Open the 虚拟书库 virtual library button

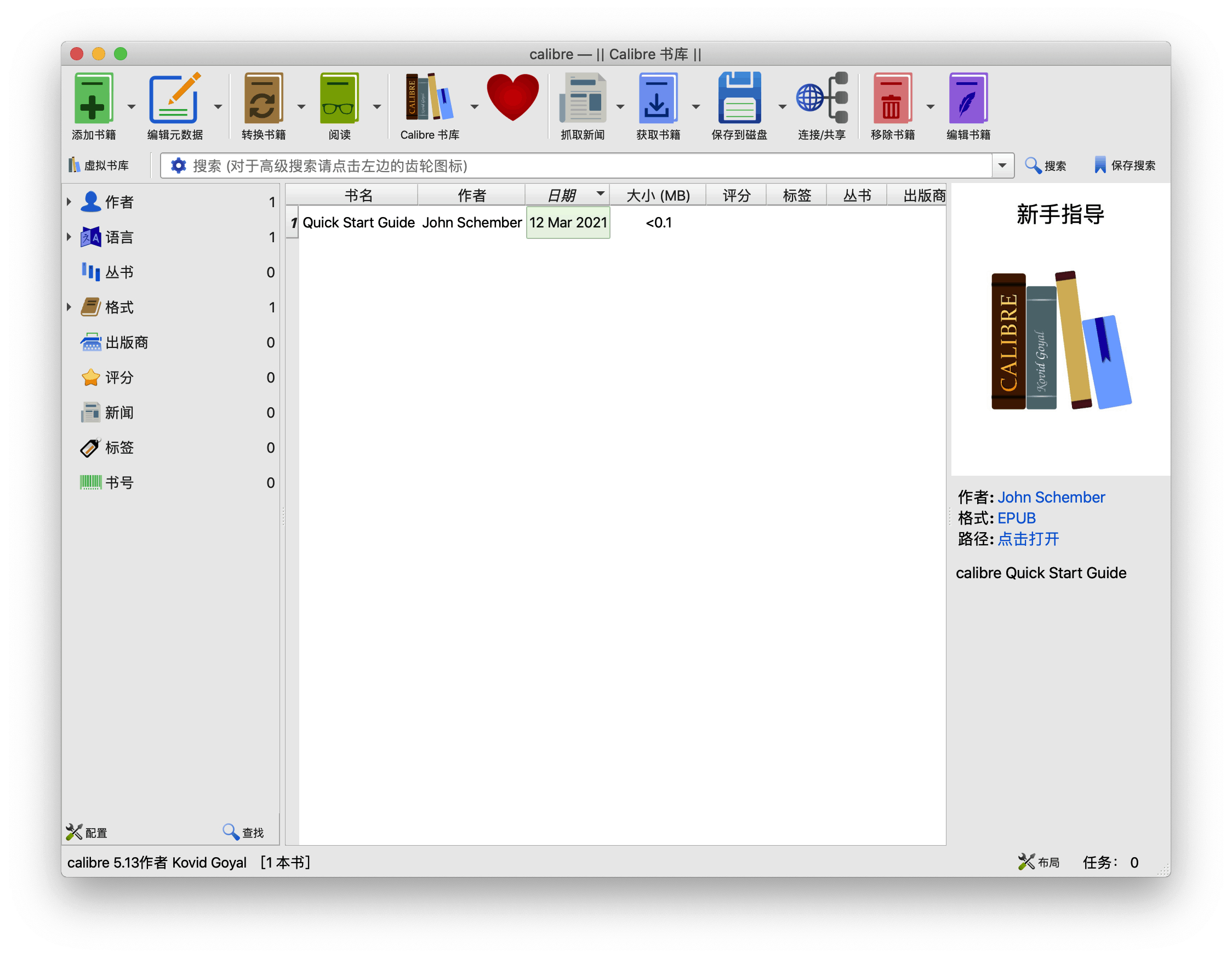(99, 166)
